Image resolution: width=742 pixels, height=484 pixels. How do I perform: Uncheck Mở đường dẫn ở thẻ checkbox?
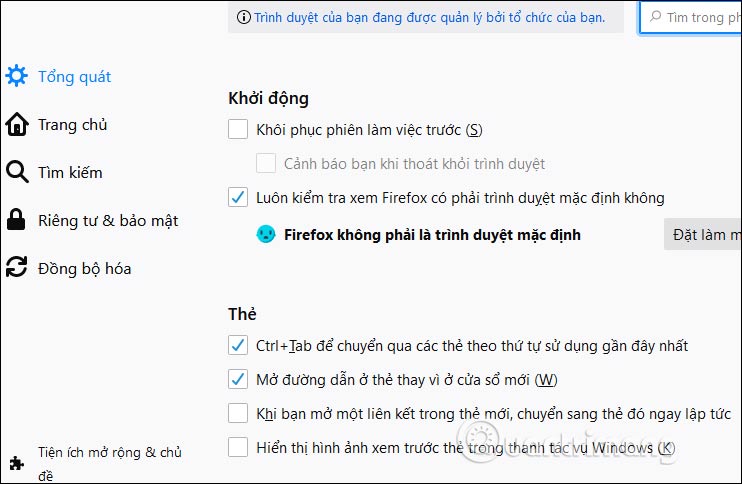pos(238,380)
